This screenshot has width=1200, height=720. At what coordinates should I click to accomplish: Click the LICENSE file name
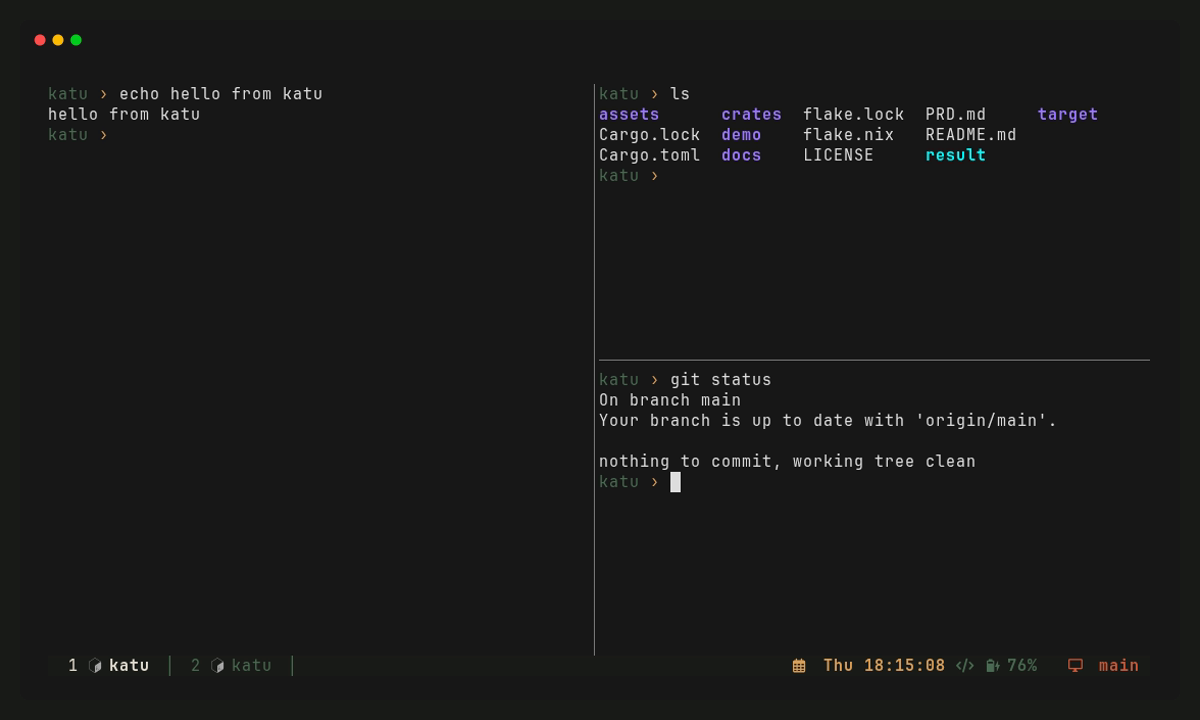838,156
